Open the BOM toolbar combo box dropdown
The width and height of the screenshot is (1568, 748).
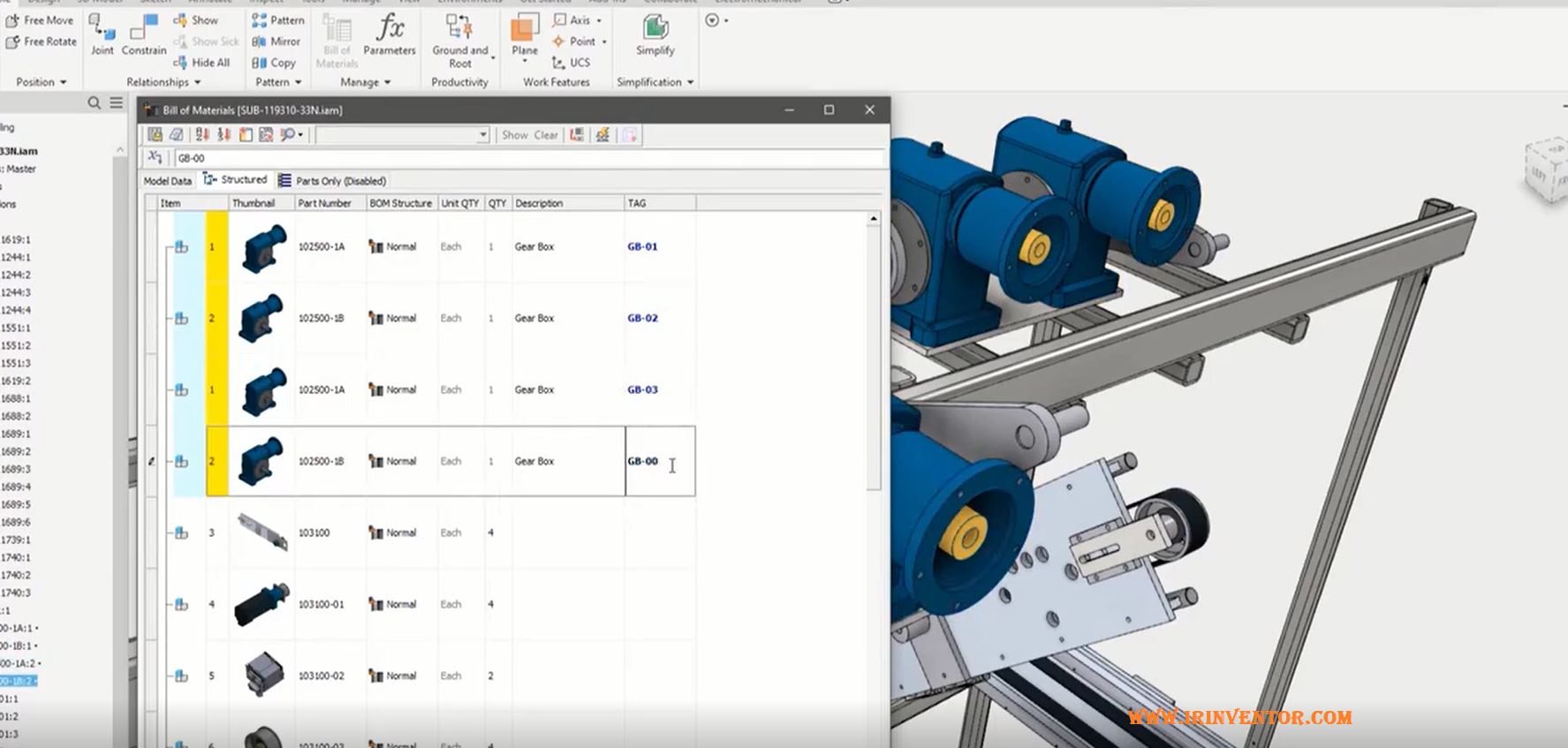483,135
